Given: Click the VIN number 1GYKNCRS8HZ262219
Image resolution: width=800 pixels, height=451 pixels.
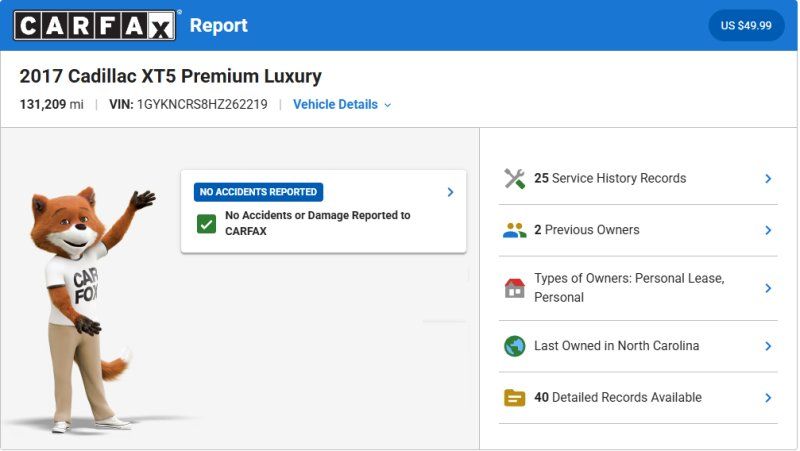Looking at the screenshot, I should [x=202, y=105].
